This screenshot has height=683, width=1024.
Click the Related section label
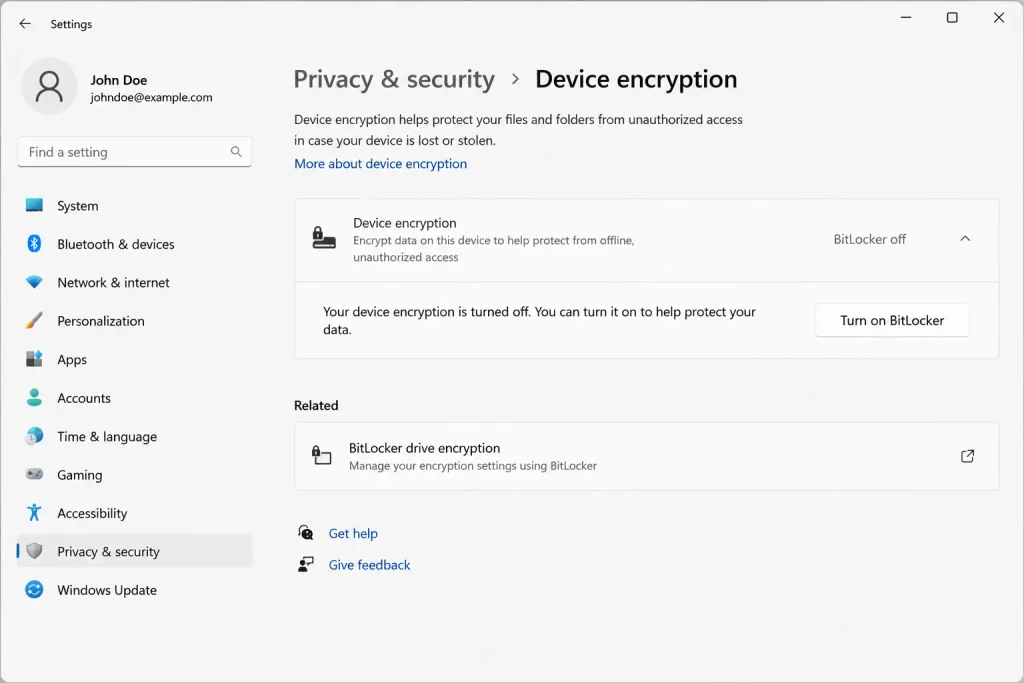pyautogui.click(x=316, y=405)
